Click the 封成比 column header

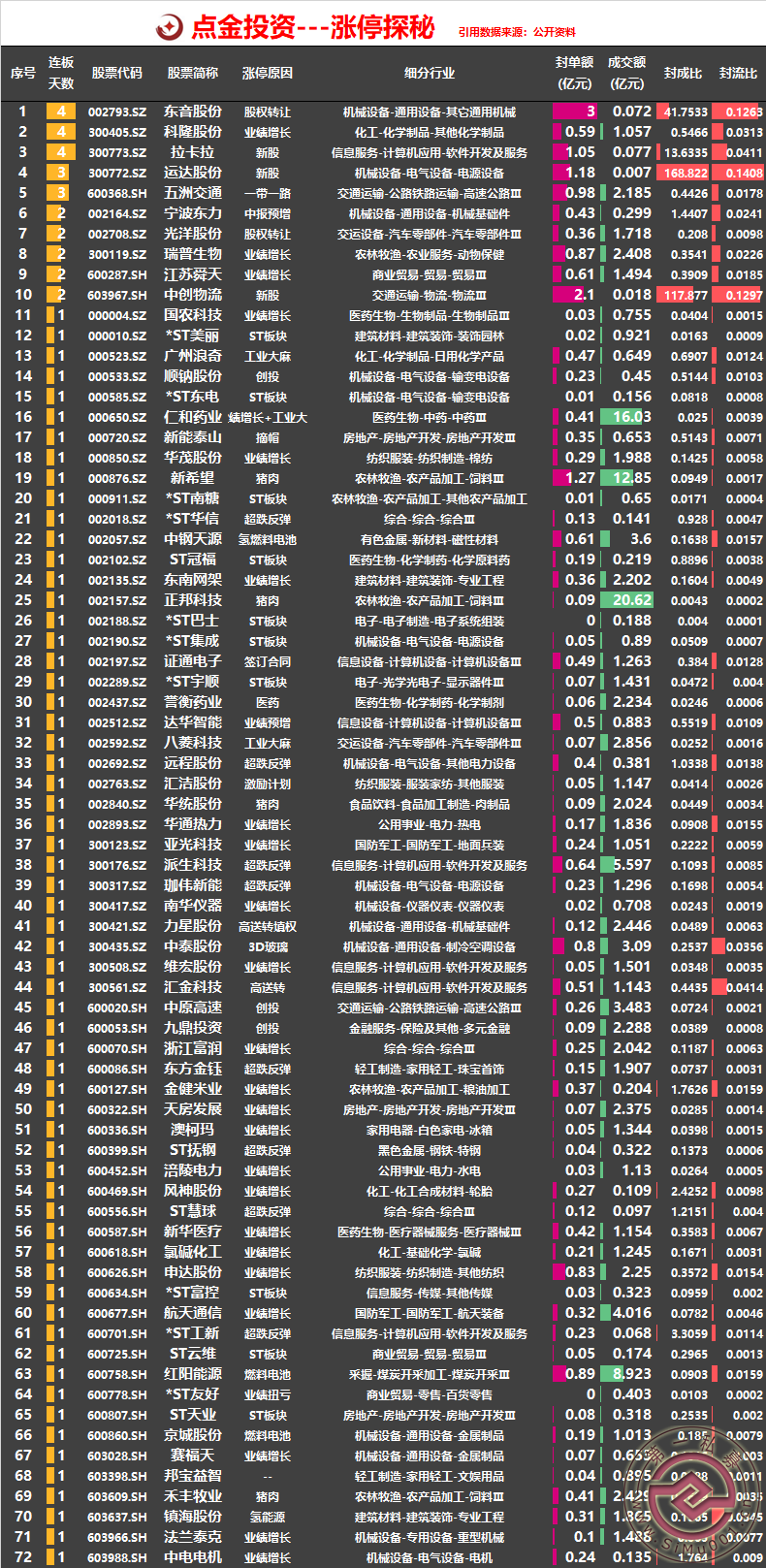683,73
